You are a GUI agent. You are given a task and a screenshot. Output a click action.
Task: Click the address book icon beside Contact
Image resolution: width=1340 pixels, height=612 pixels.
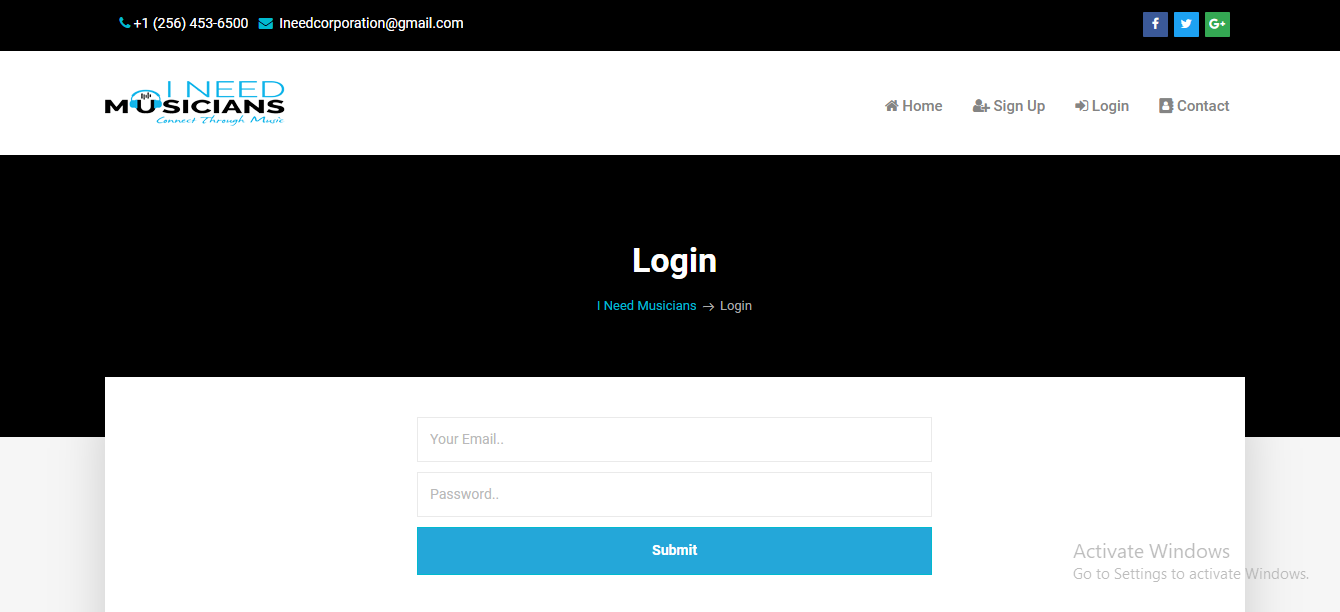coord(1165,105)
